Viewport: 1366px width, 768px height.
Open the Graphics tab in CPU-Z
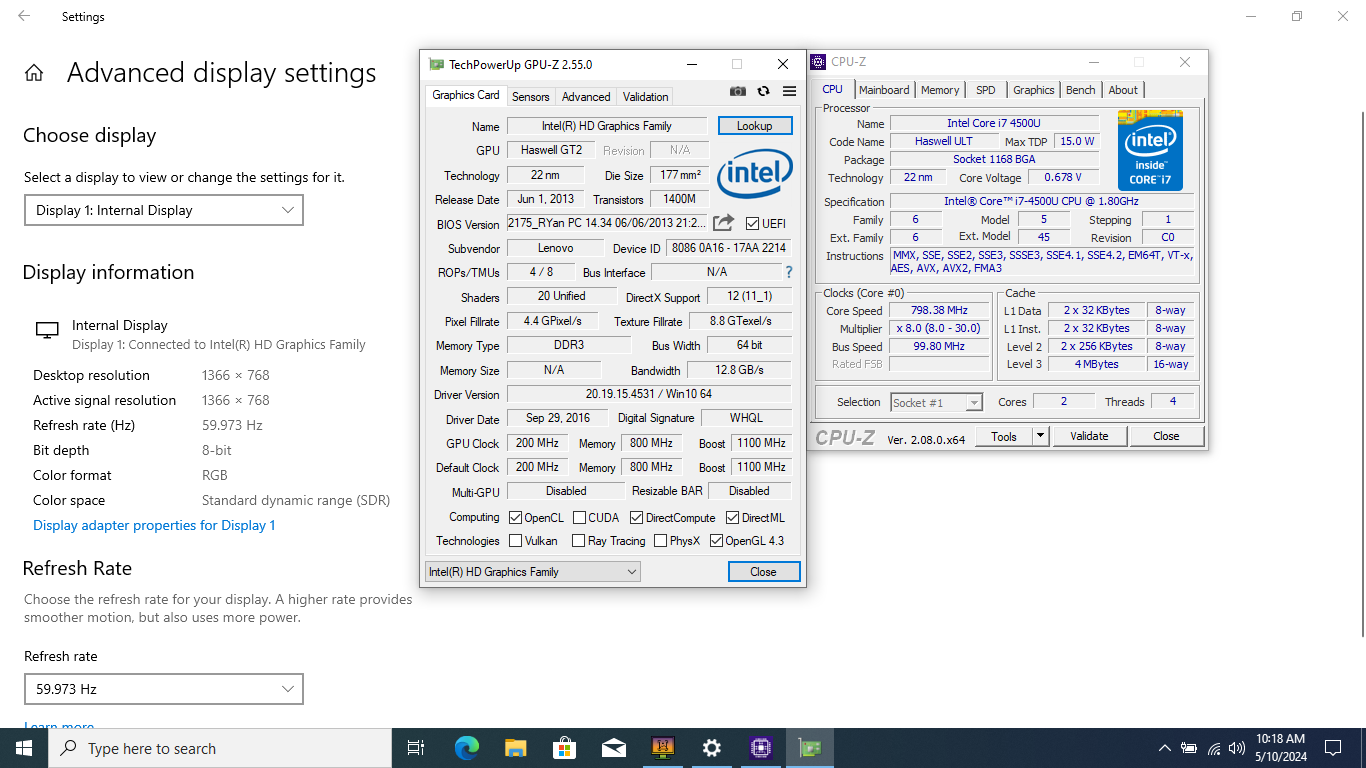tap(1034, 90)
